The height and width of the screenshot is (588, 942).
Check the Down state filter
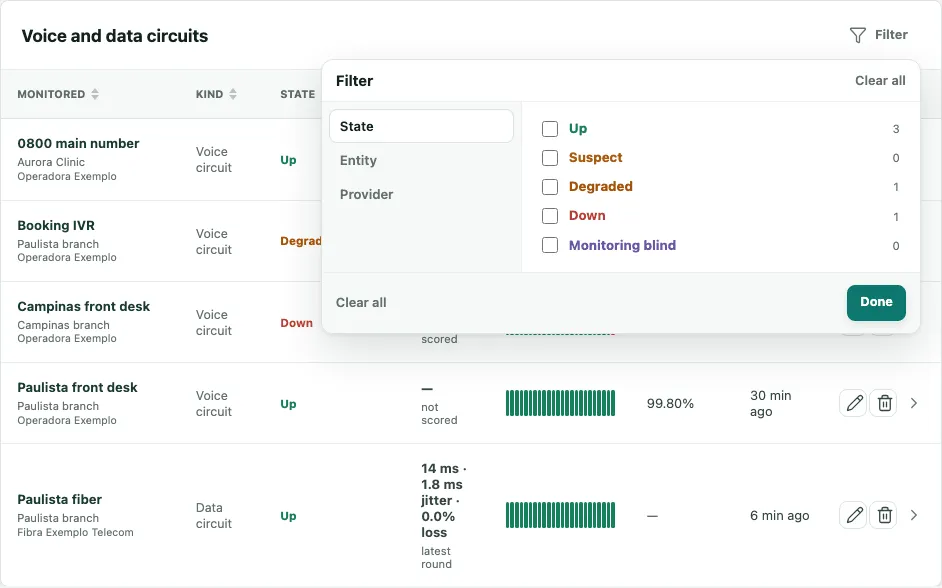[x=550, y=216]
